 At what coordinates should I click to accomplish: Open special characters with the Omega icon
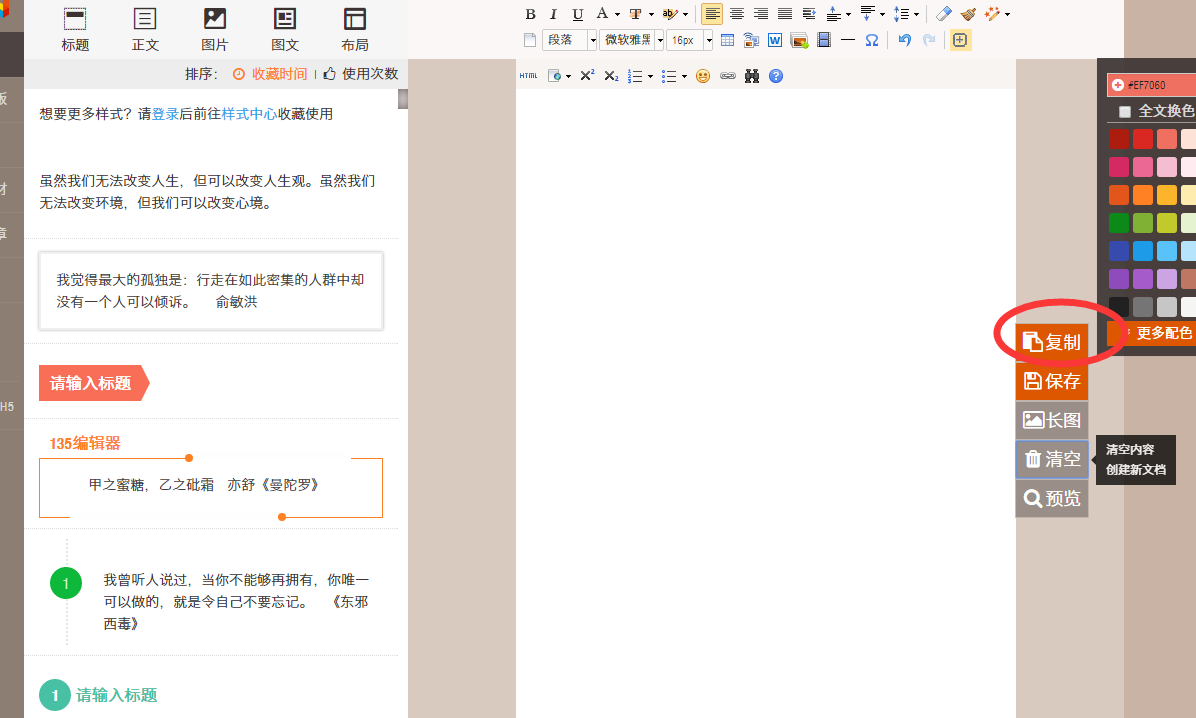click(x=872, y=40)
